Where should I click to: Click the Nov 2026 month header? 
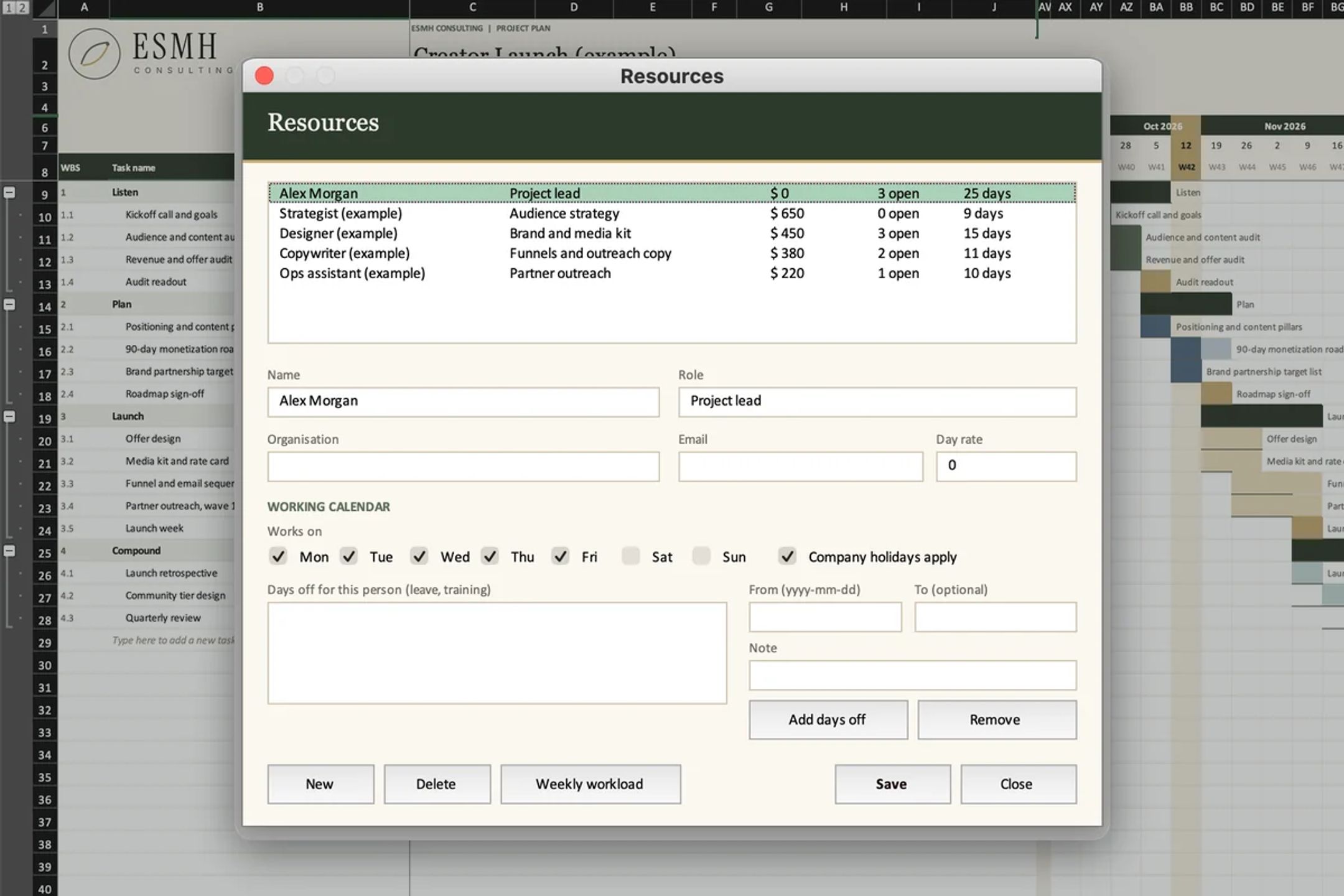[1284, 126]
